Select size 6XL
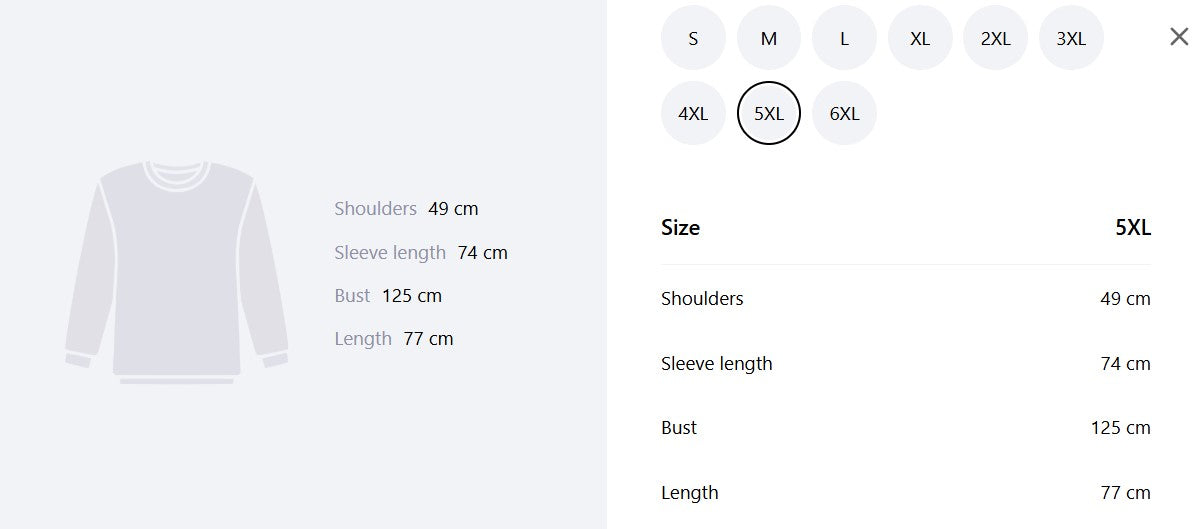The height and width of the screenshot is (529, 1201). coord(844,113)
